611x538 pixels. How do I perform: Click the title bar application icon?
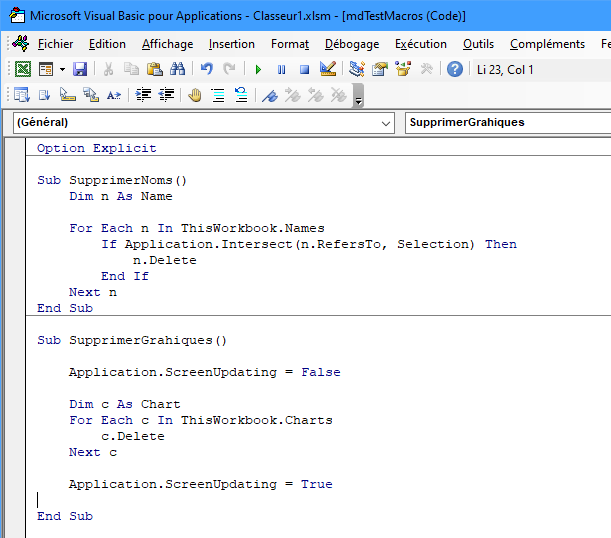tap(17, 16)
